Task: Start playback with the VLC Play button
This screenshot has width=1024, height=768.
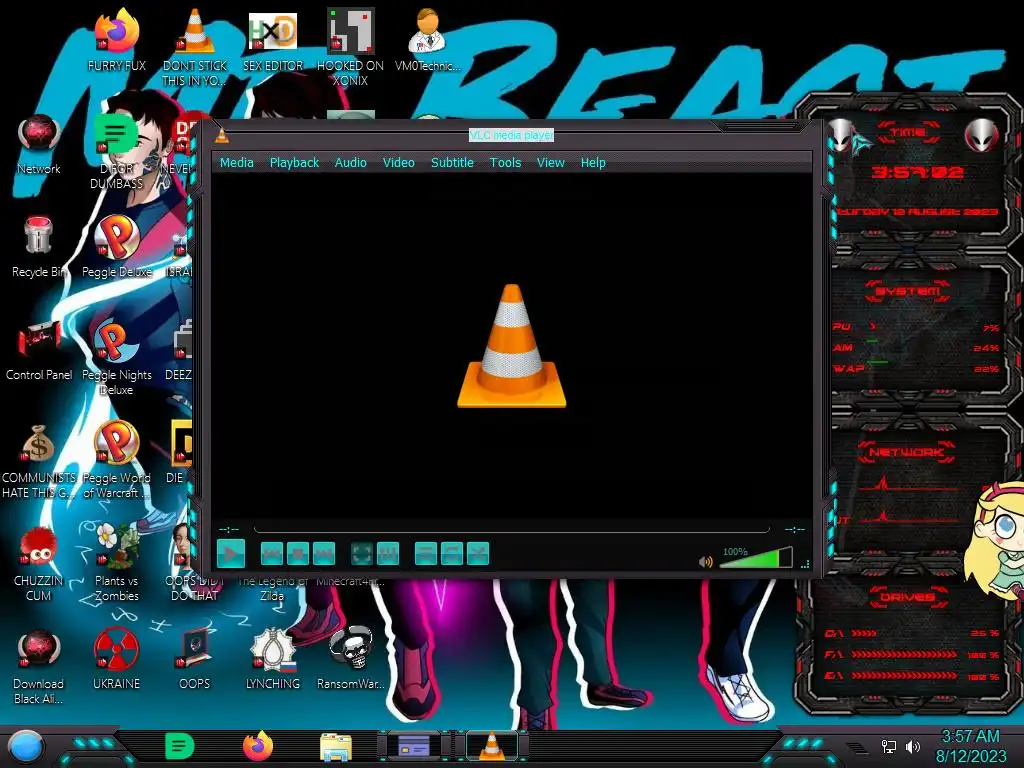Action: coord(231,554)
